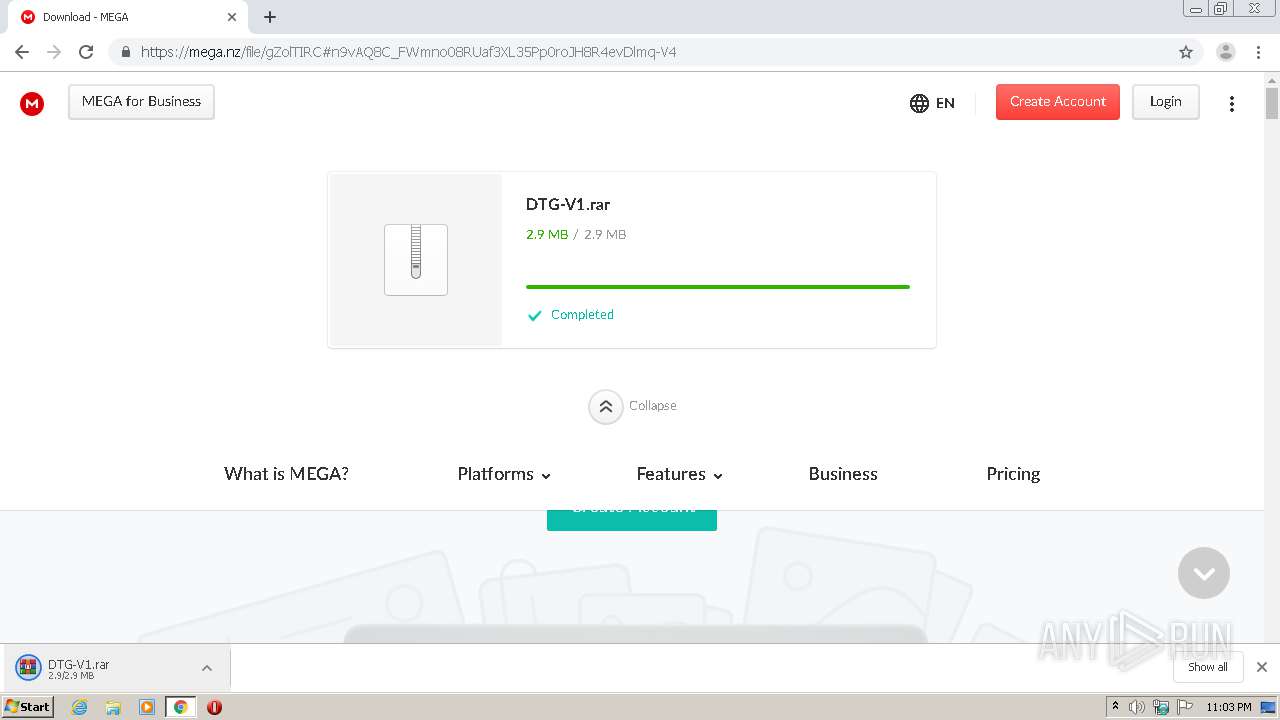The height and width of the screenshot is (720, 1280).
Task: Open the Pricing menu item
Action: [1013, 474]
